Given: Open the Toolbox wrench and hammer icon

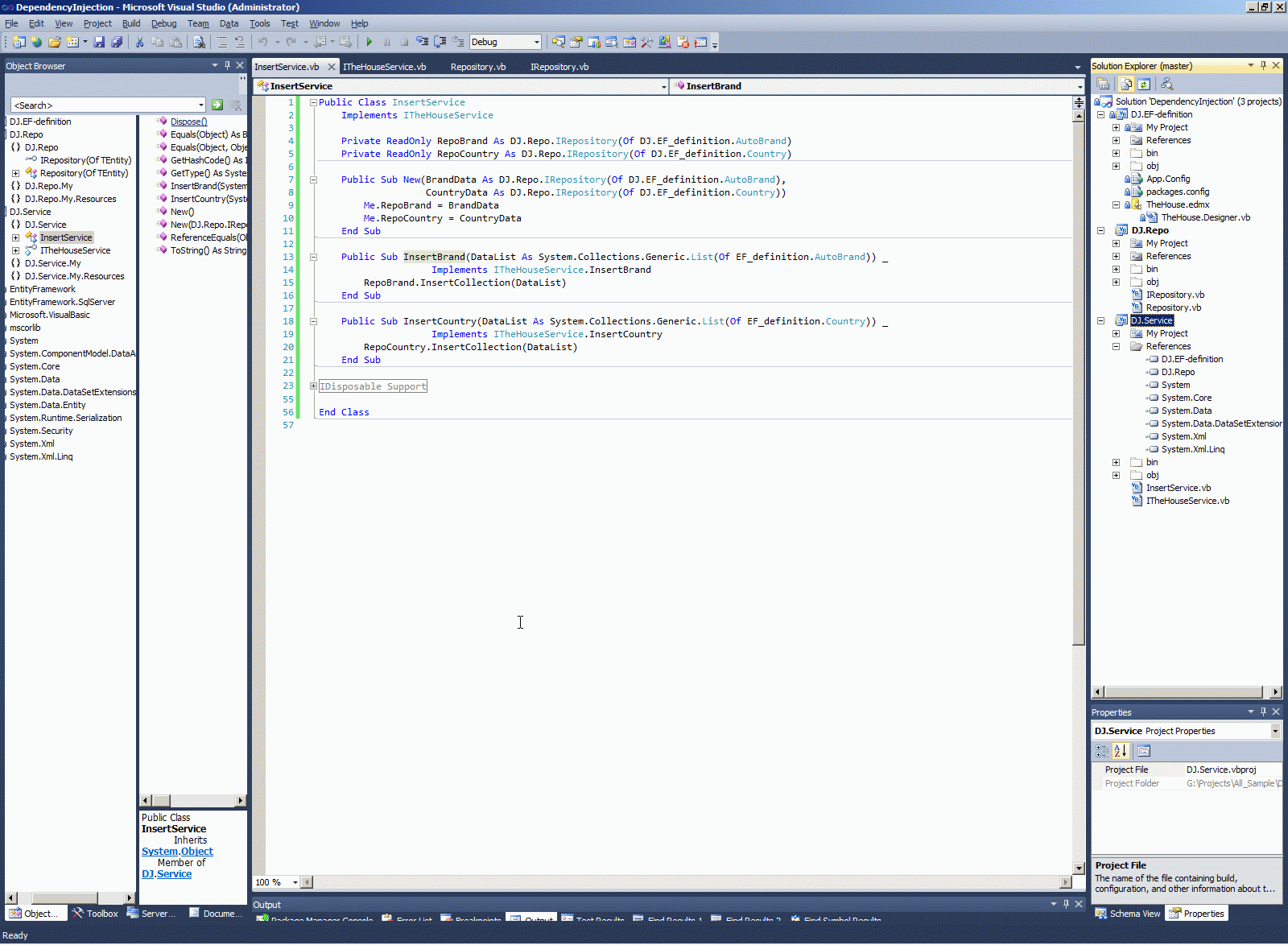Looking at the screenshot, I should pyautogui.click(x=647, y=42).
